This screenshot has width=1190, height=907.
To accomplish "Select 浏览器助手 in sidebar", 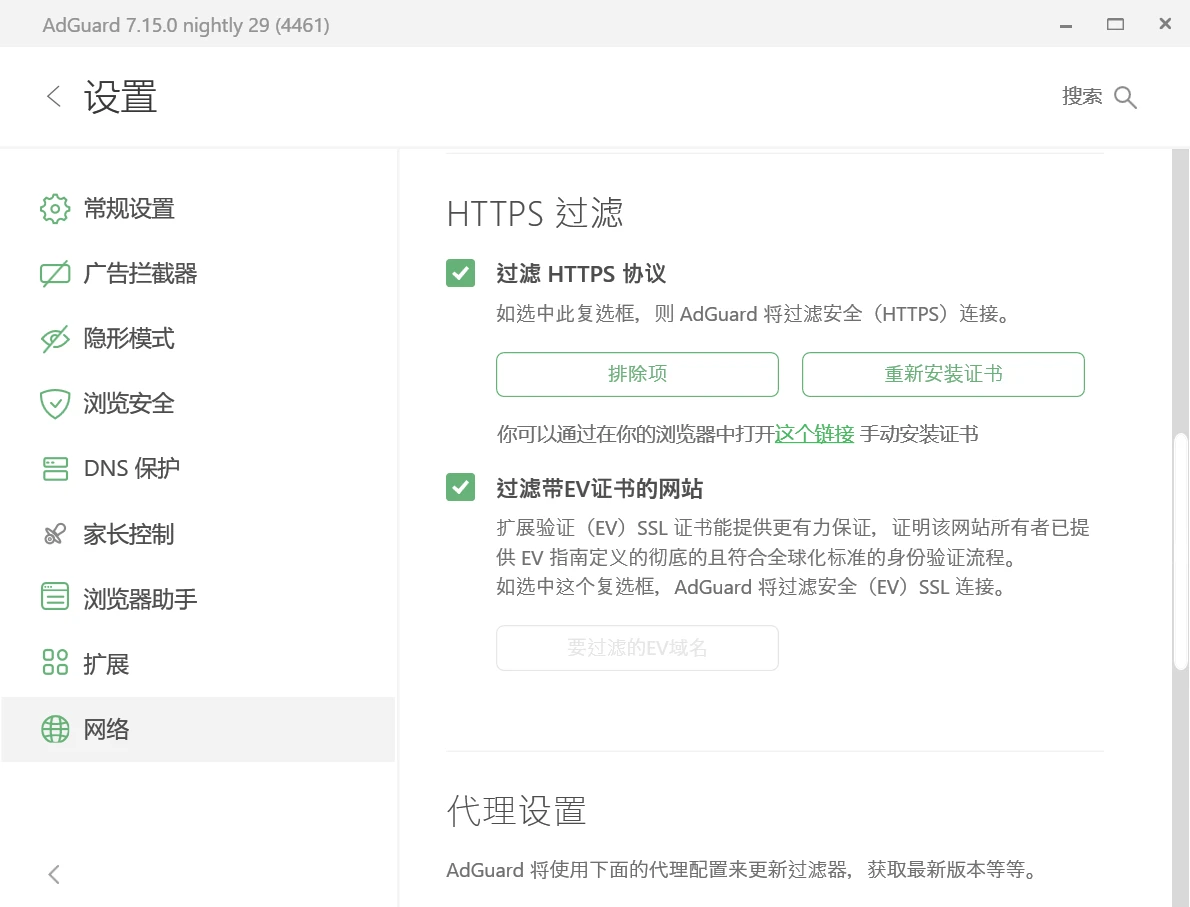I will 198,599.
